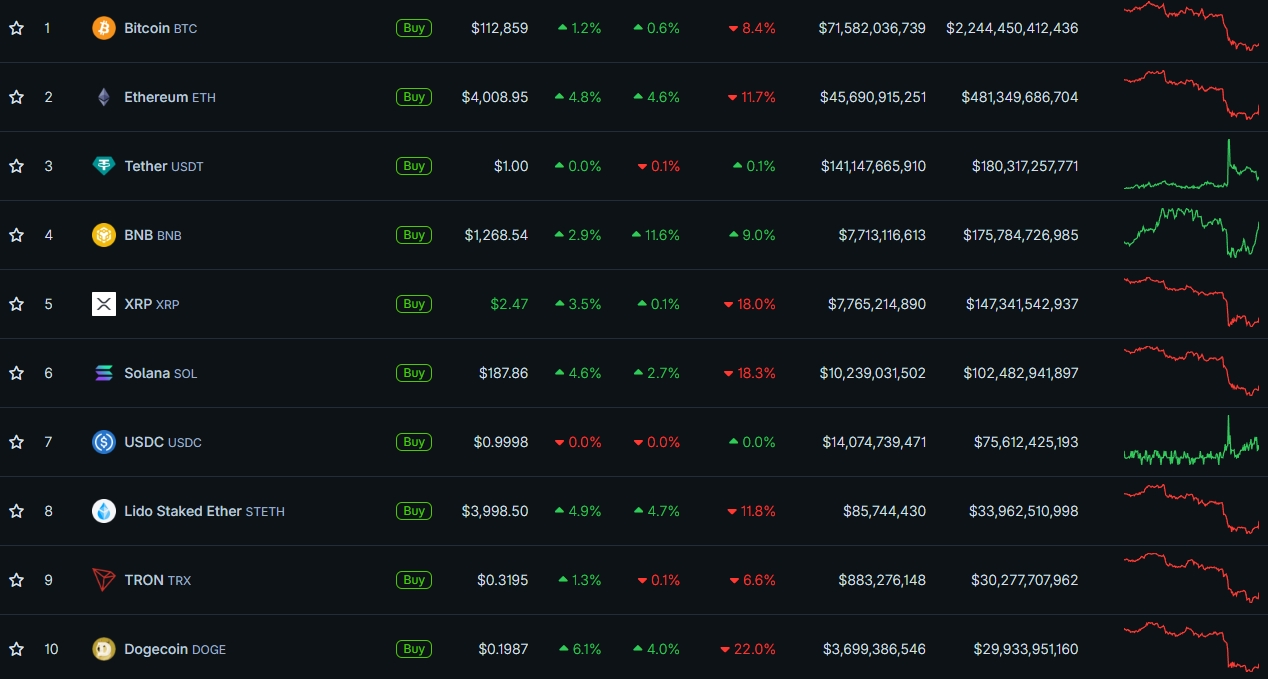Click the XRP logo icon

(x=104, y=304)
